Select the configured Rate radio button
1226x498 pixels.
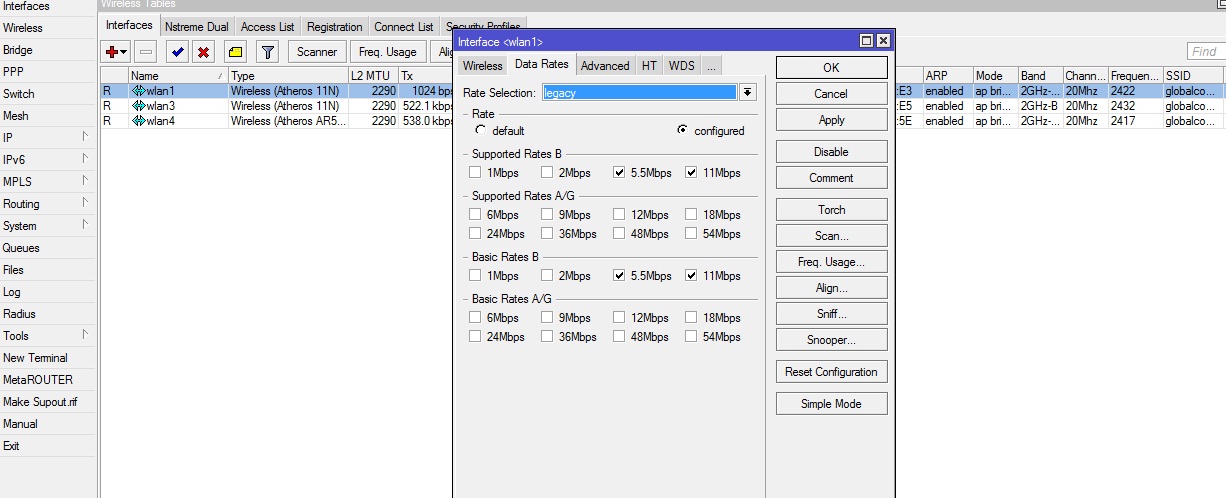pyautogui.click(x=683, y=130)
